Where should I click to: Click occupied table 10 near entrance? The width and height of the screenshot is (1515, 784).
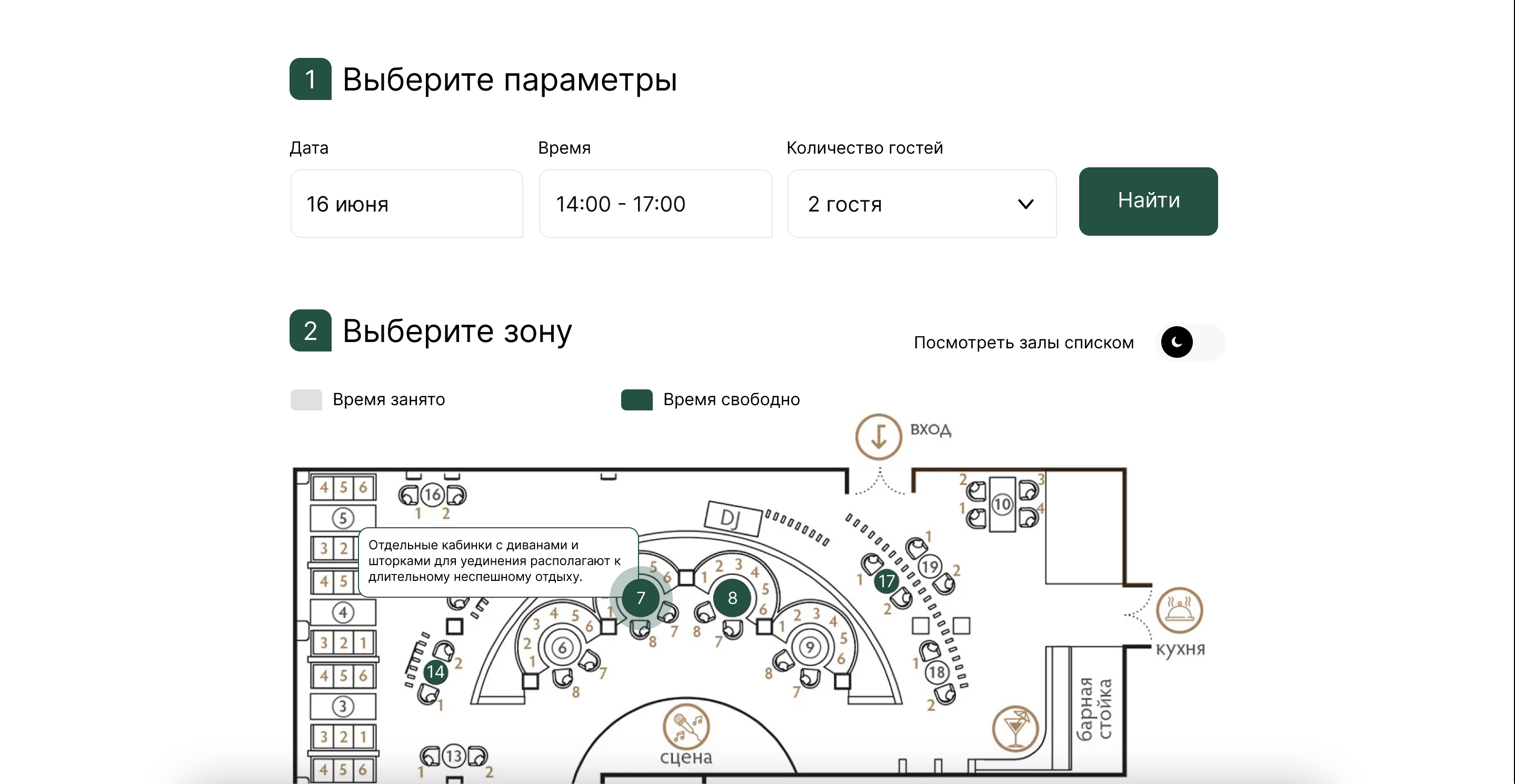1002,504
